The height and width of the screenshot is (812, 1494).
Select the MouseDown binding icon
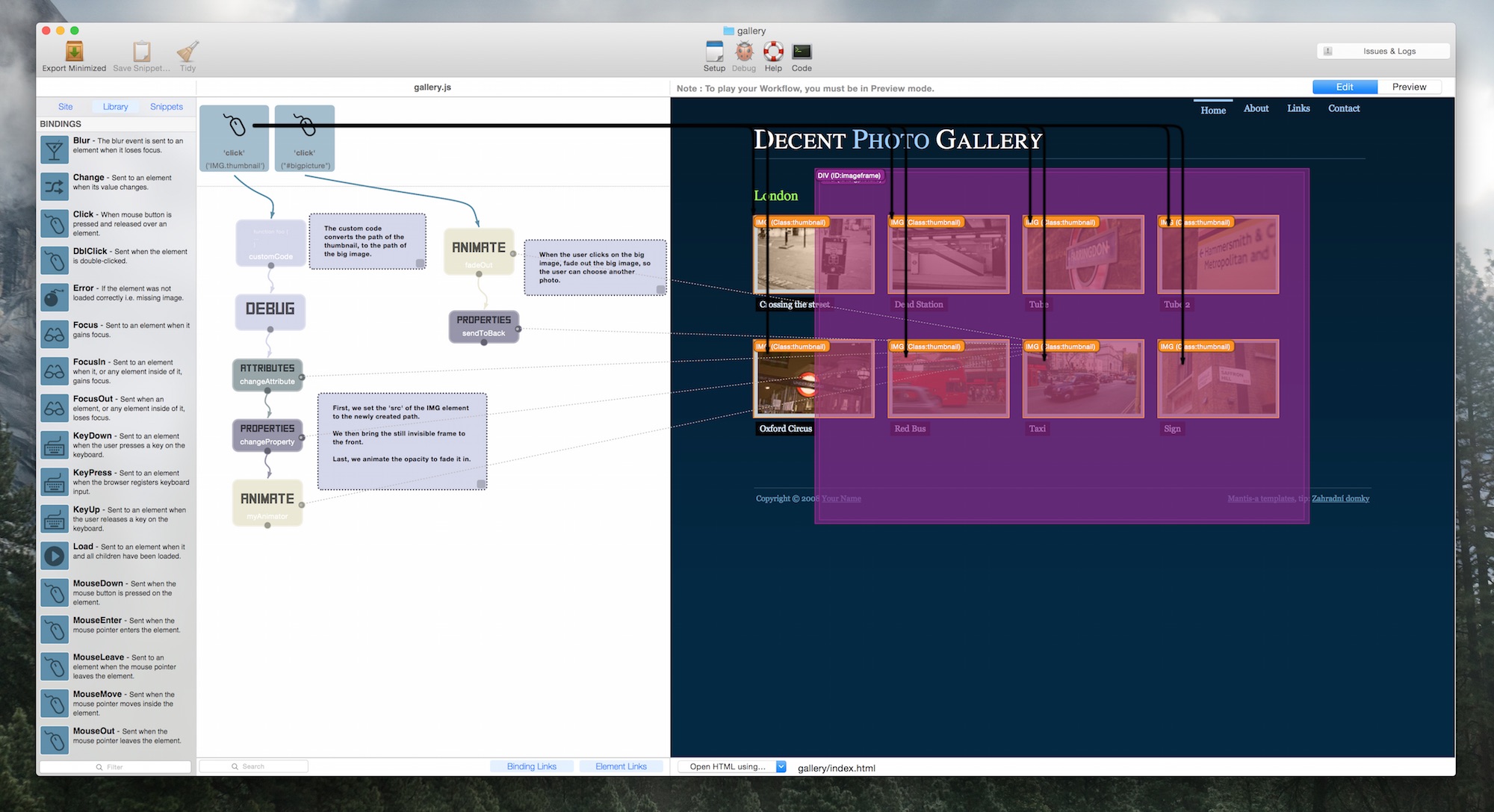point(55,593)
